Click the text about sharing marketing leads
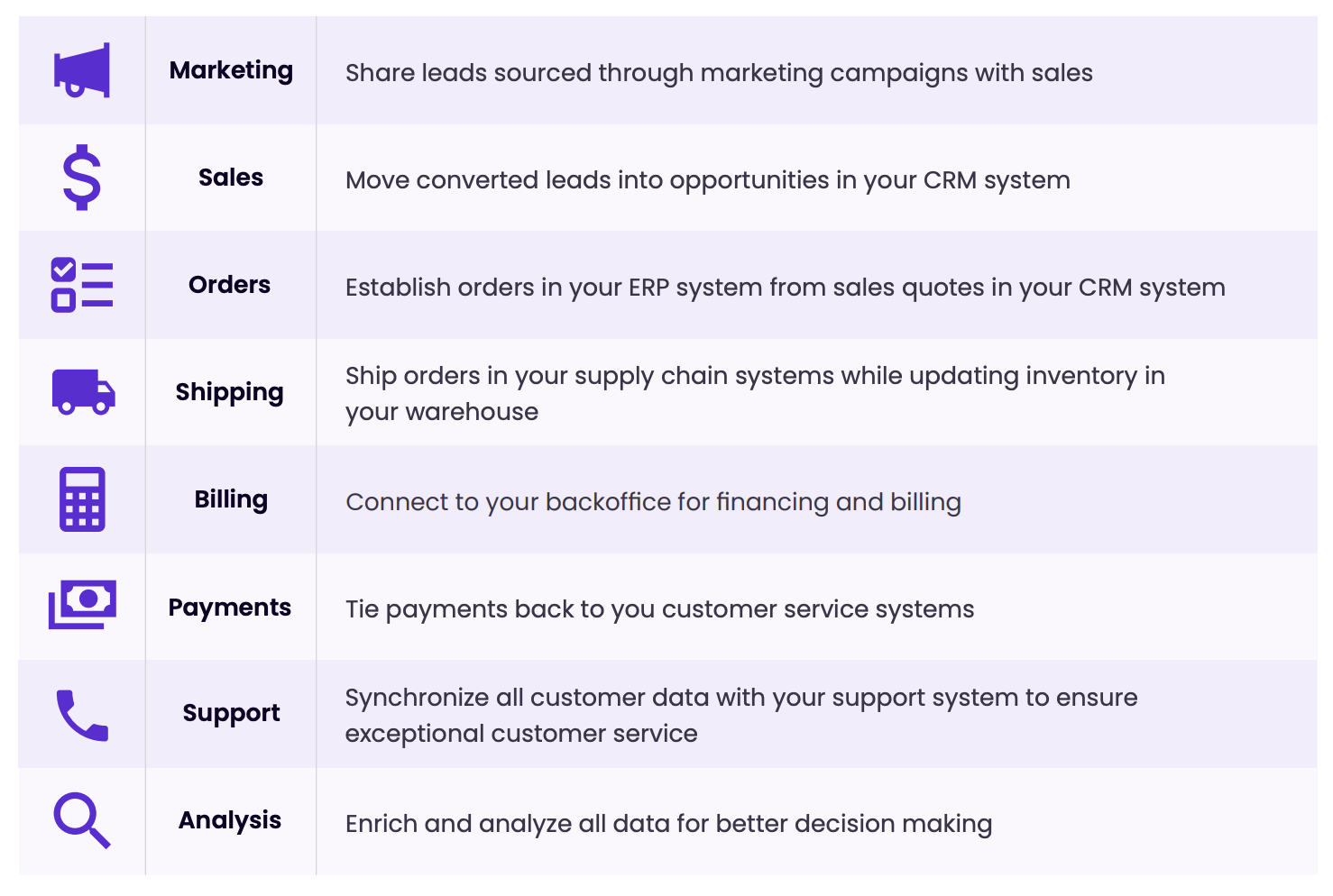This screenshot has height=896, width=1333. point(719,73)
